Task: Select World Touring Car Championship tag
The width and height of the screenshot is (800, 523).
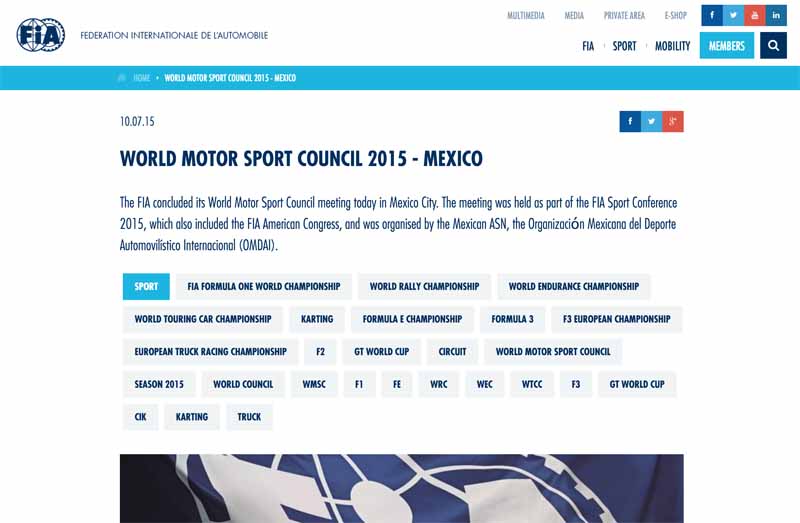Action: (203, 319)
